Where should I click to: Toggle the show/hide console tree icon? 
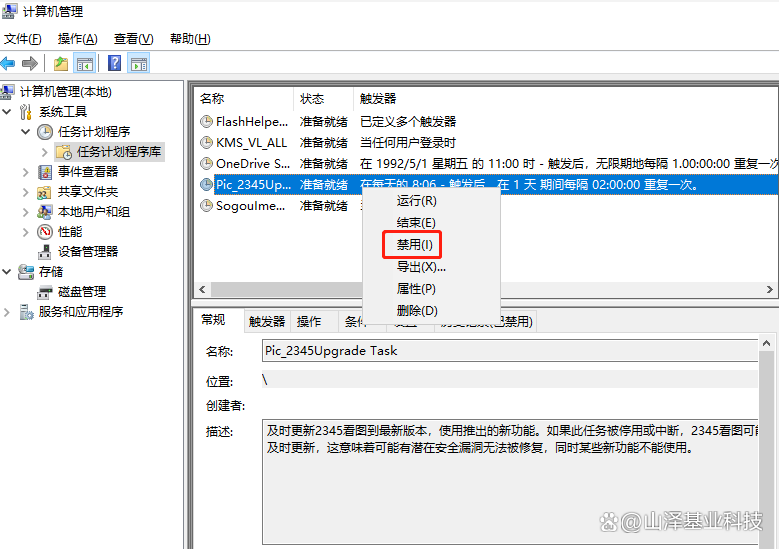[x=84, y=64]
